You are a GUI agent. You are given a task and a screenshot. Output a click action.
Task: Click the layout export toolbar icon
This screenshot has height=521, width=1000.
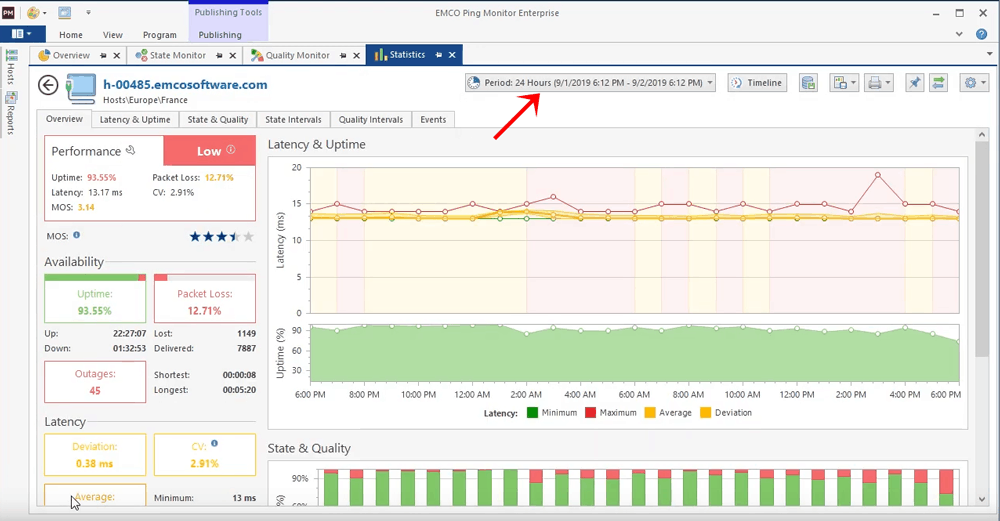(x=840, y=83)
